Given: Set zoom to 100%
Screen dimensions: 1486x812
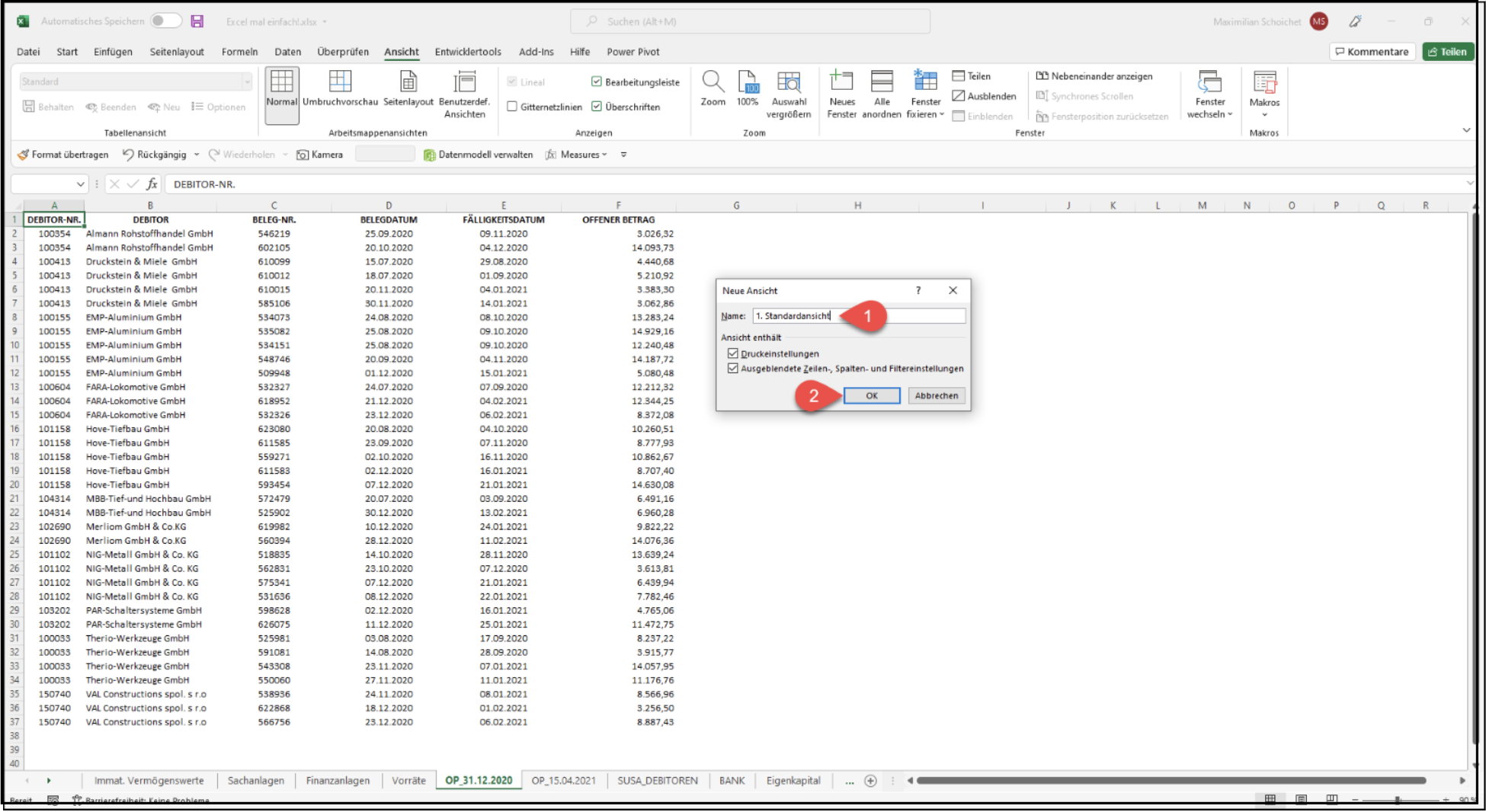Looking at the screenshot, I should [748, 88].
